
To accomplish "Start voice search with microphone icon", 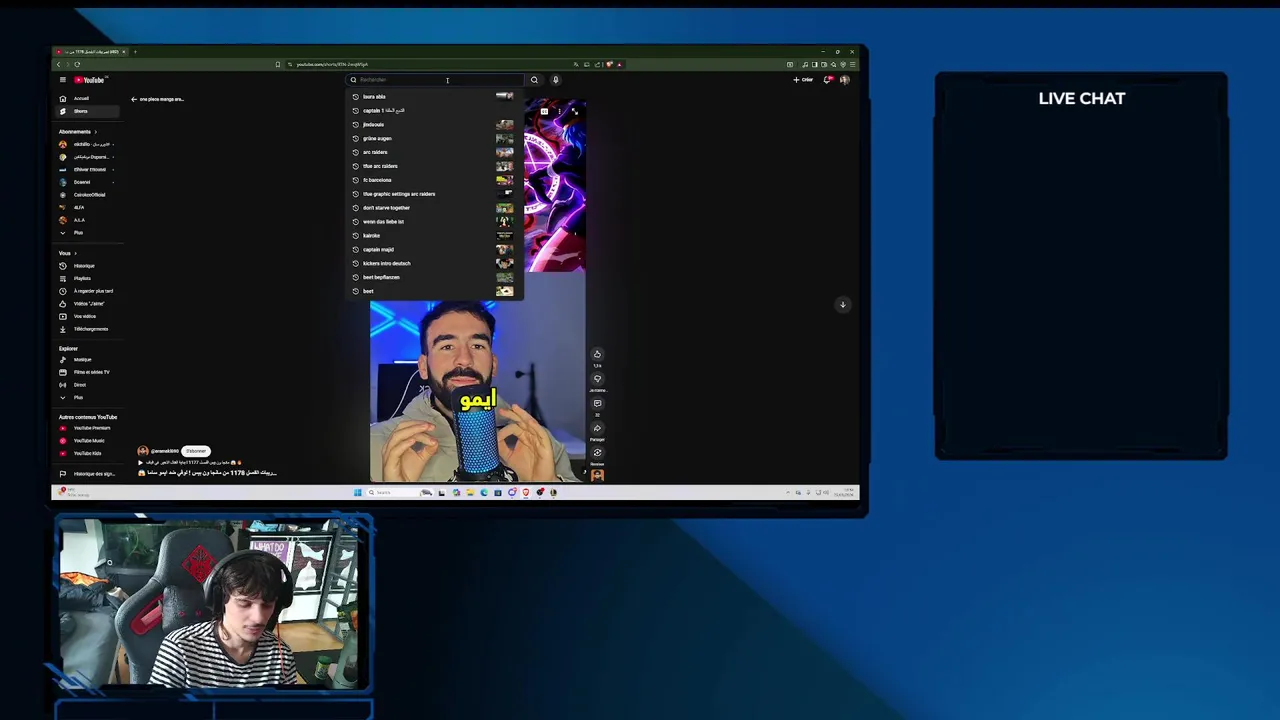I will [x=556, y=80].
